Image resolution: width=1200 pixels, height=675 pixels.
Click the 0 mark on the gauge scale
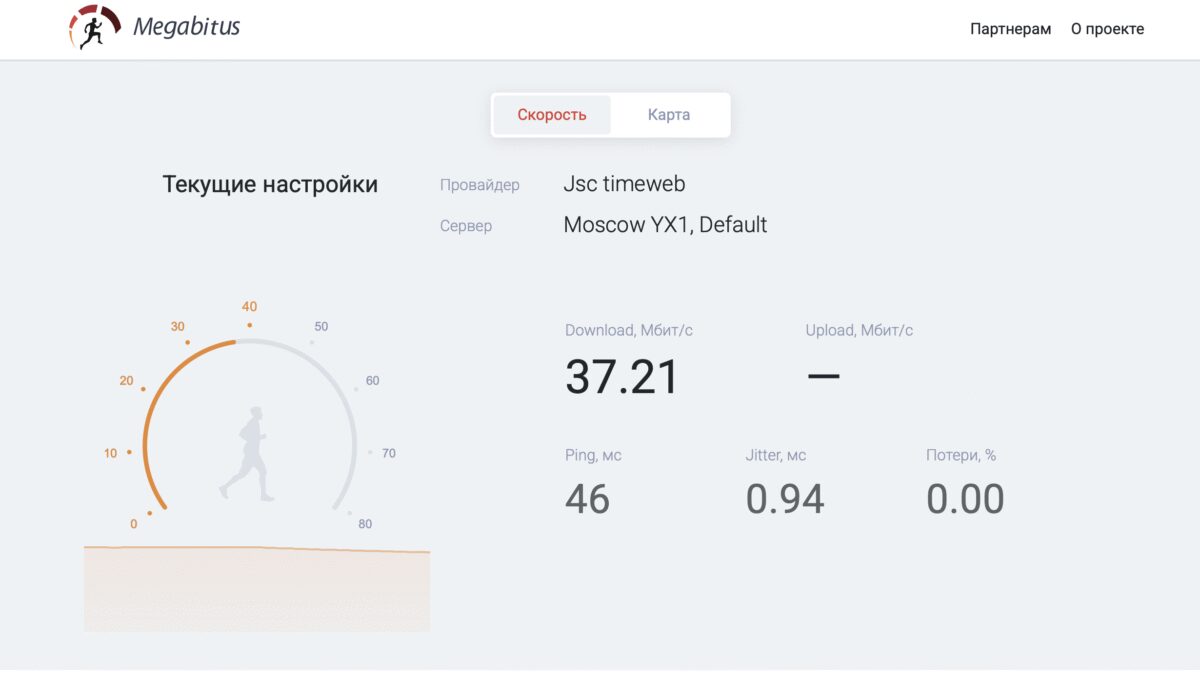point(134,522)
